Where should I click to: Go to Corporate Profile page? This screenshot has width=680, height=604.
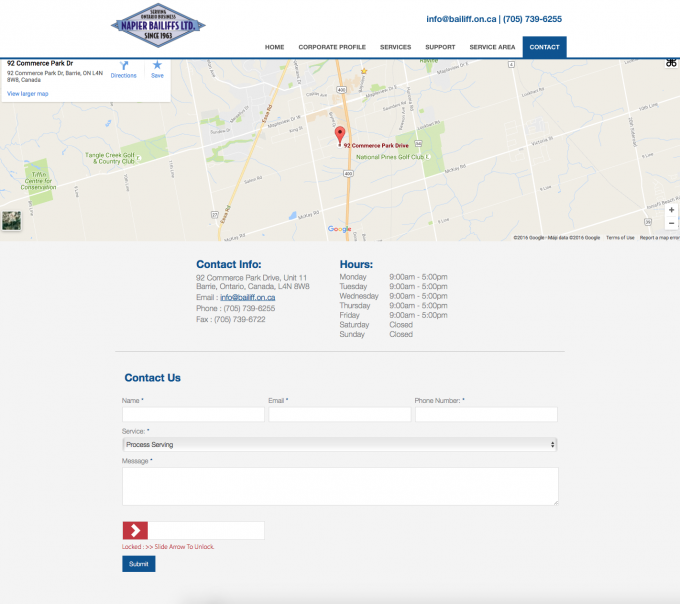click(332, 47)
